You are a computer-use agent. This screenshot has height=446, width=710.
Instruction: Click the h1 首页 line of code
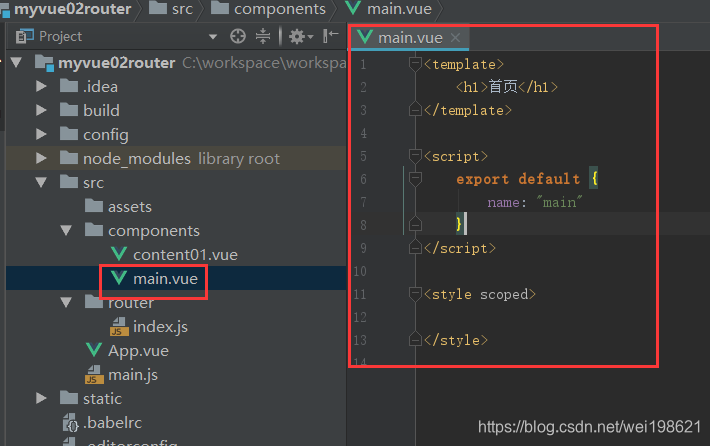507,87
